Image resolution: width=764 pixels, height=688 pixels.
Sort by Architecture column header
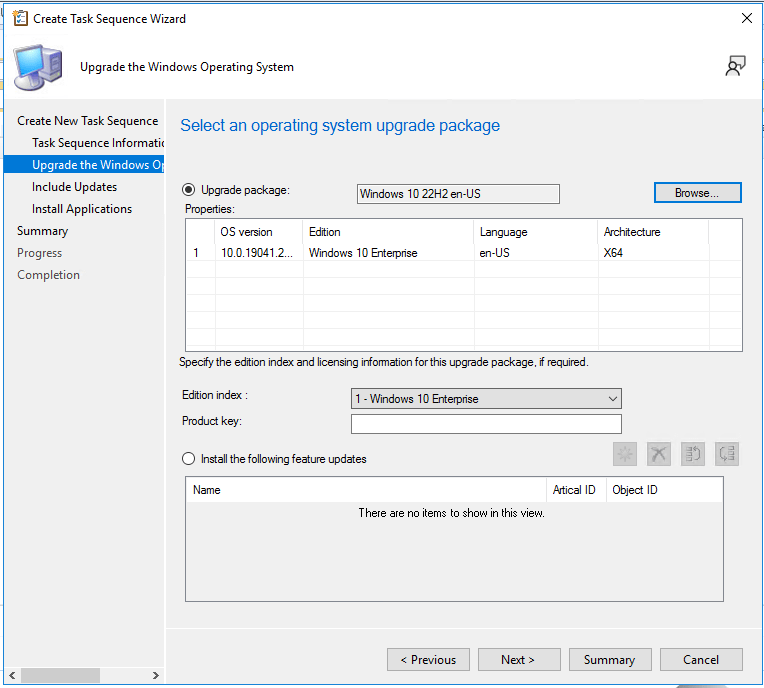(x=653, y=232)
